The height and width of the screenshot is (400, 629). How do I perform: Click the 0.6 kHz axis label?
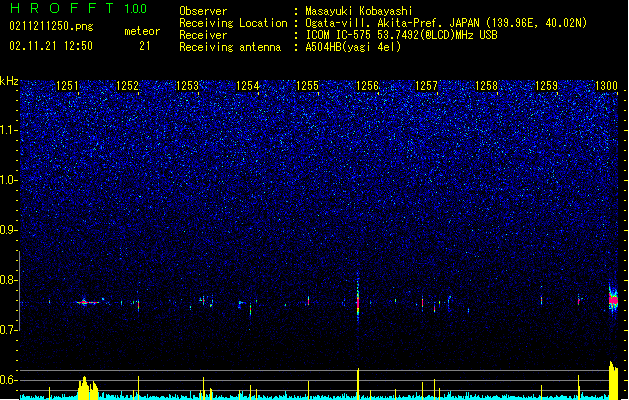tap(9, 380)
